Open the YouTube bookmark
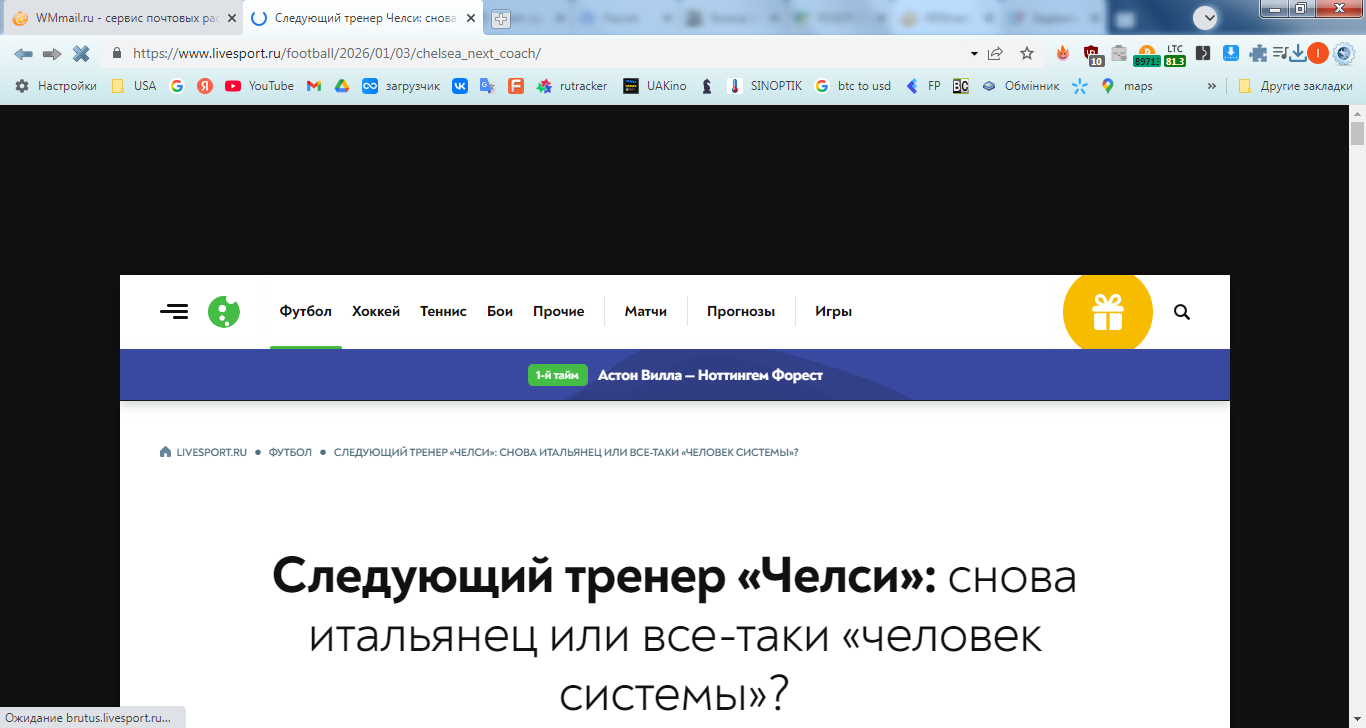1366x728 pixels. pyautogui.click(x=260, y=86)
